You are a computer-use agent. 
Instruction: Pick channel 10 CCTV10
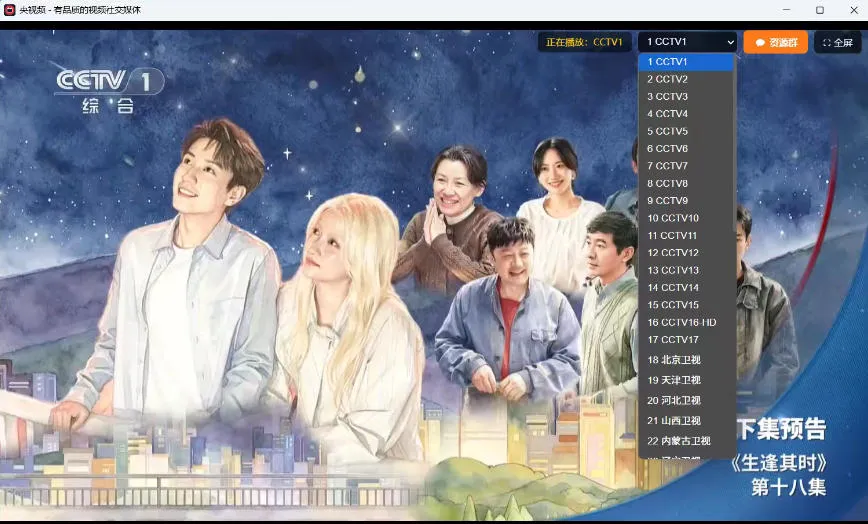tap(686, 218)
